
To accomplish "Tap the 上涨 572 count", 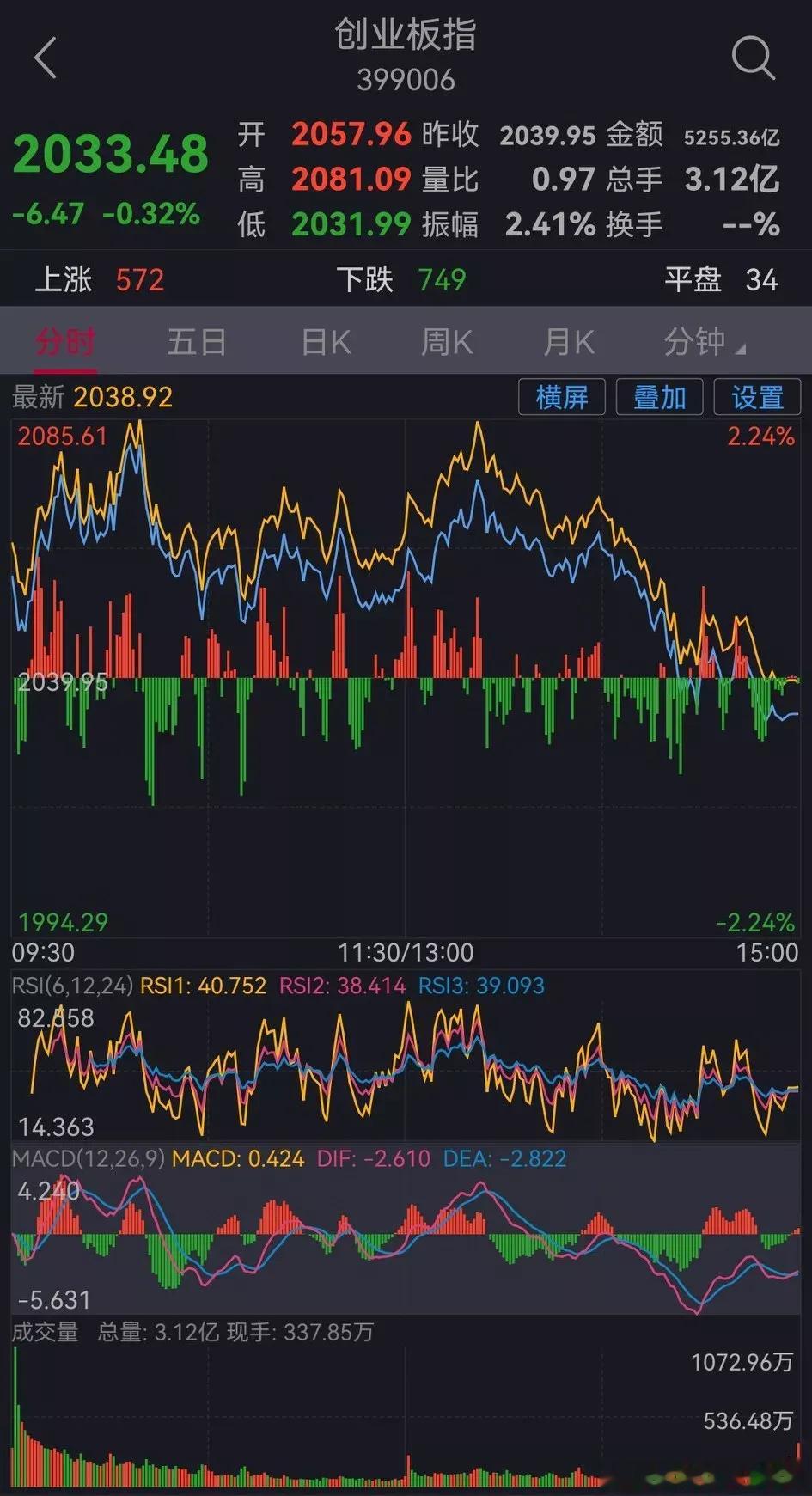I will pyautogui.click(x=99, y=279).
